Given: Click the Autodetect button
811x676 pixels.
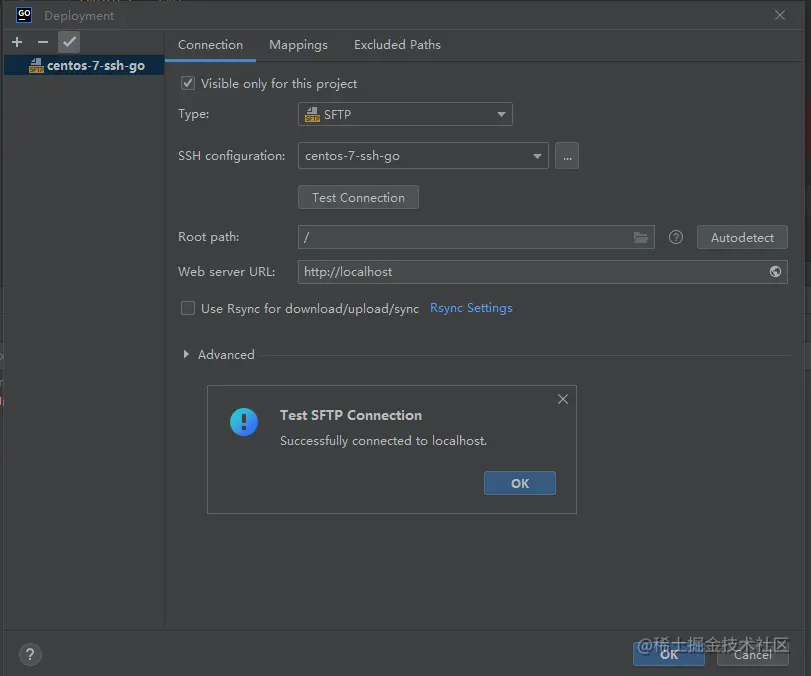Looking at the screenshot, I should tap(742, 237).
